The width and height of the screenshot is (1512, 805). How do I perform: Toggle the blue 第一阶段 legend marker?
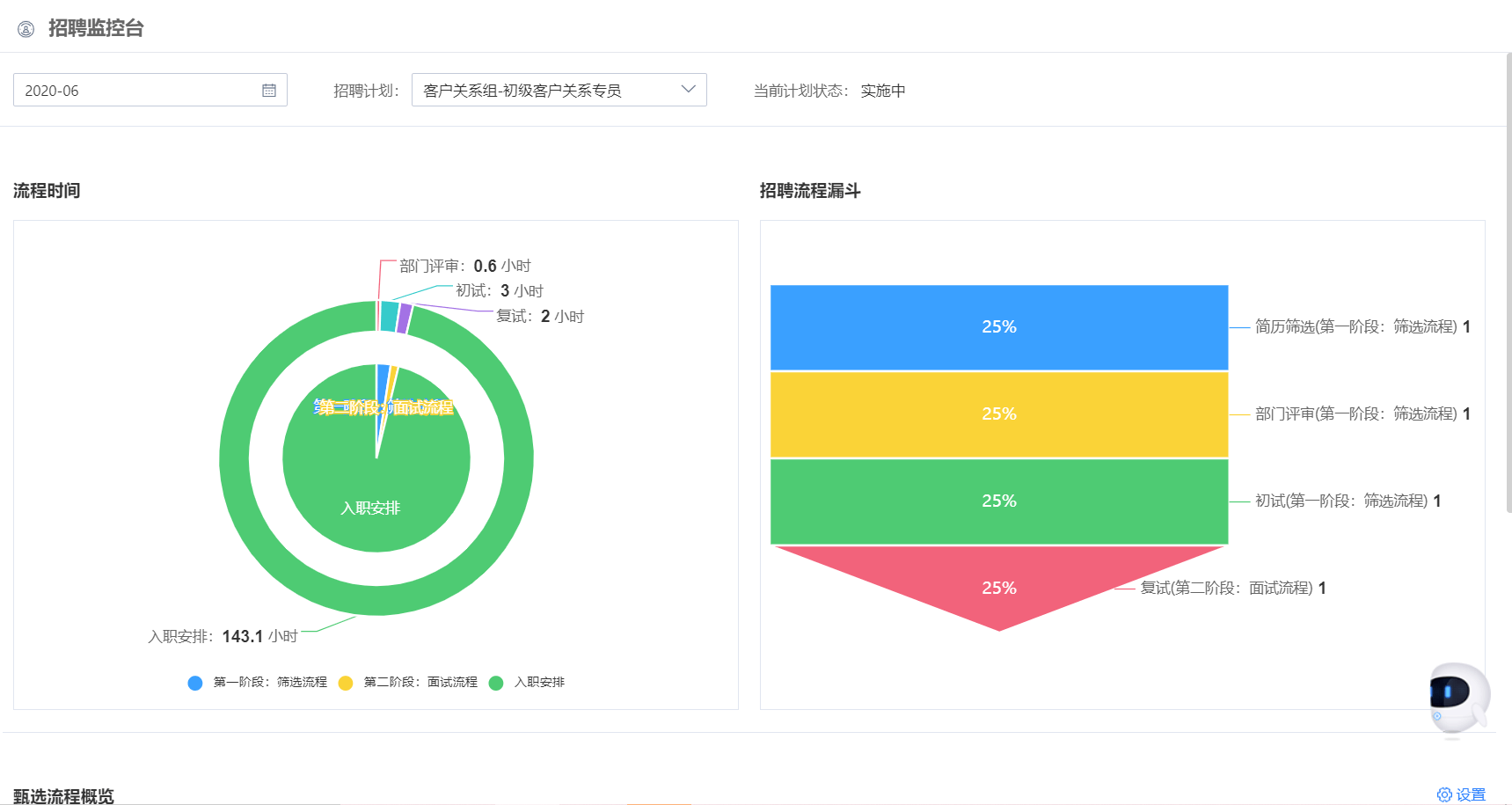(195, 683)
